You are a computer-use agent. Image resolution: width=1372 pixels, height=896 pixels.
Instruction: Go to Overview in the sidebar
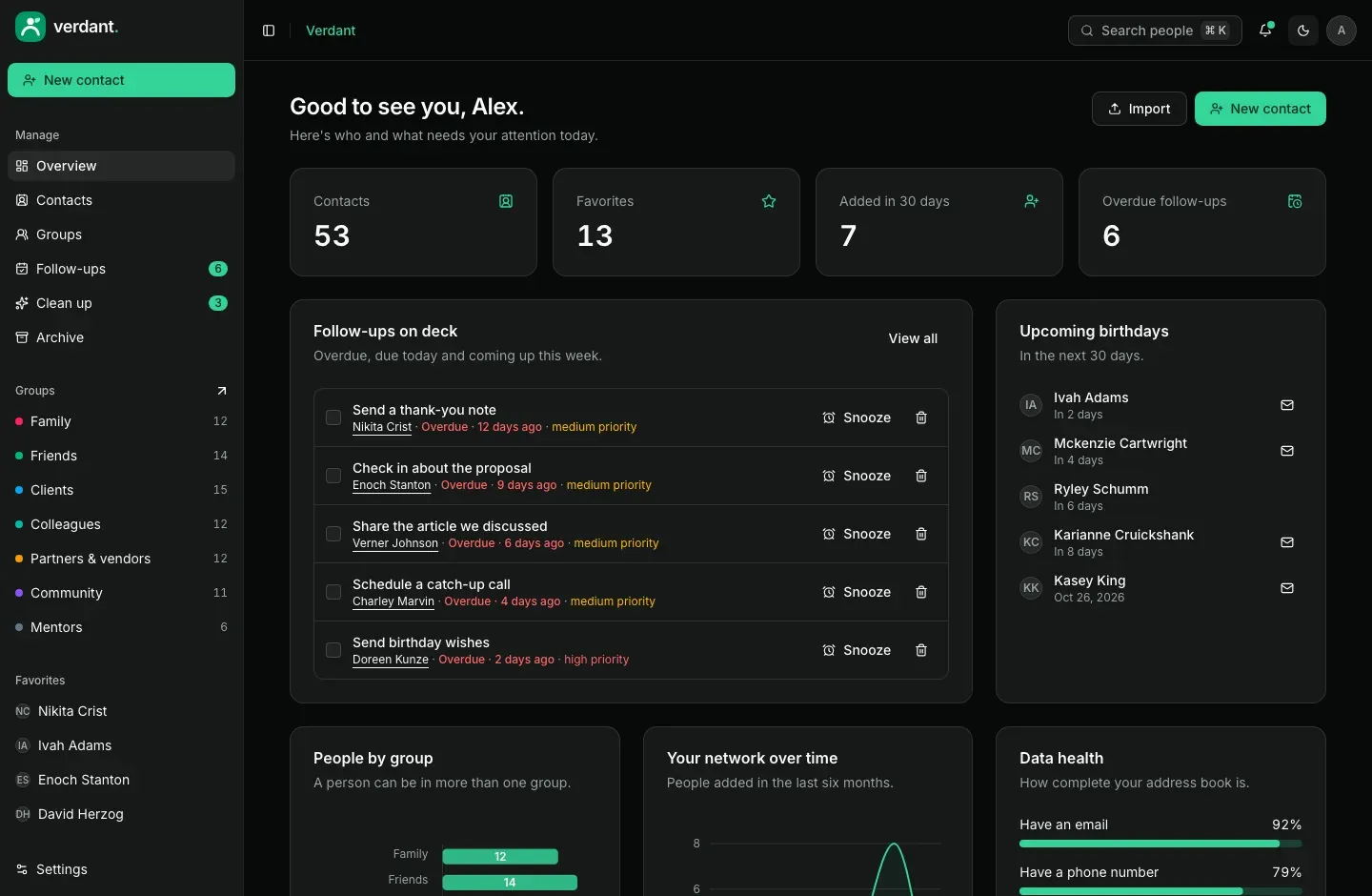121,166
